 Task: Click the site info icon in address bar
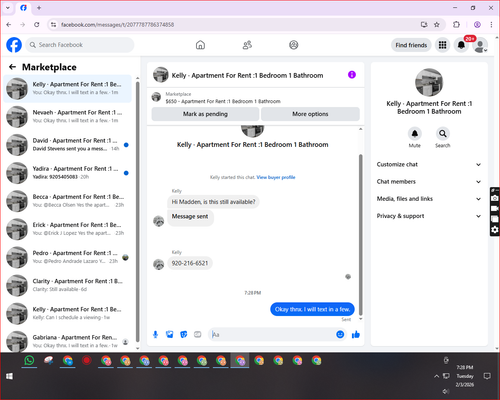click(x=53, y=25)
